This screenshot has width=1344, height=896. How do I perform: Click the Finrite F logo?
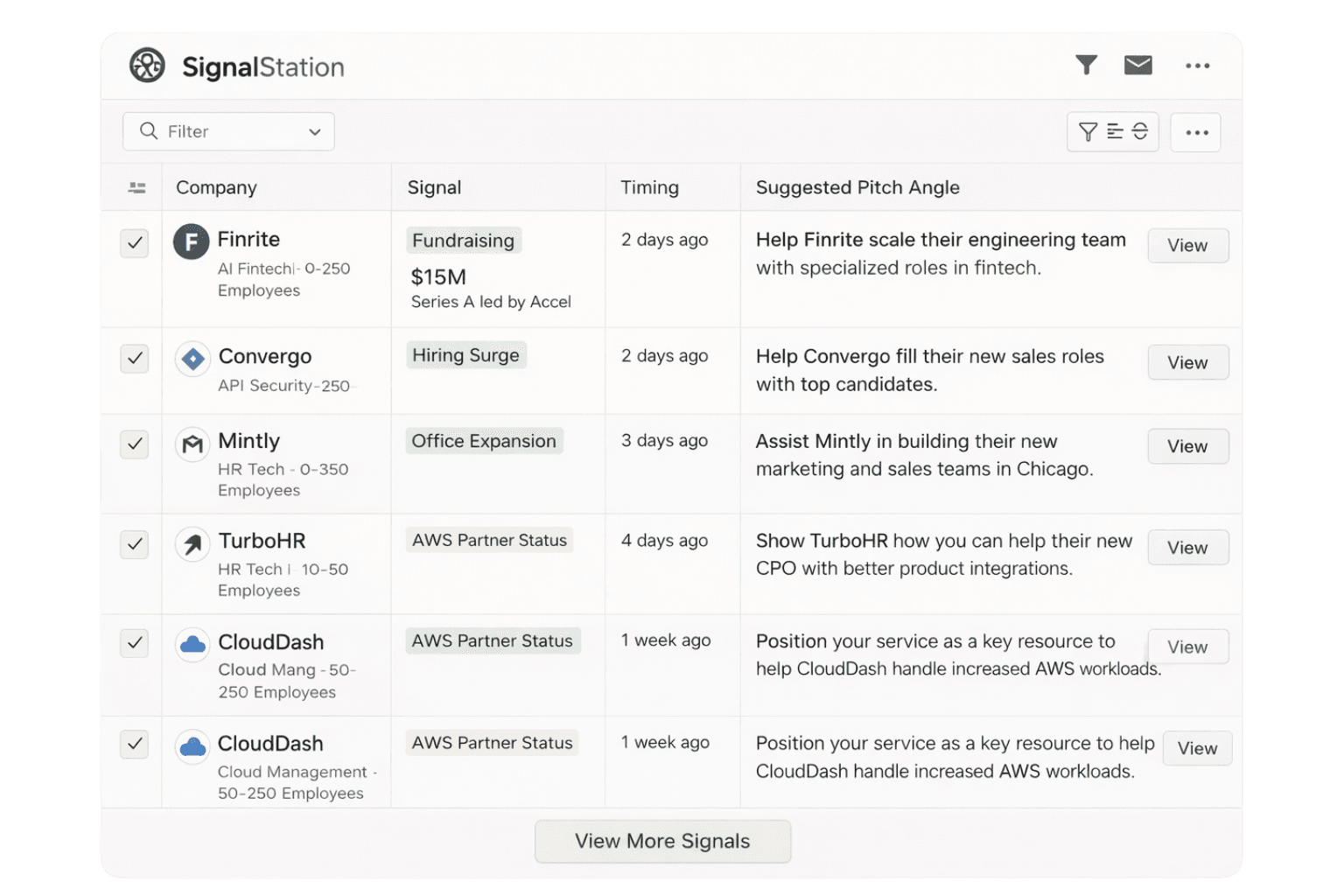[191, 241]
